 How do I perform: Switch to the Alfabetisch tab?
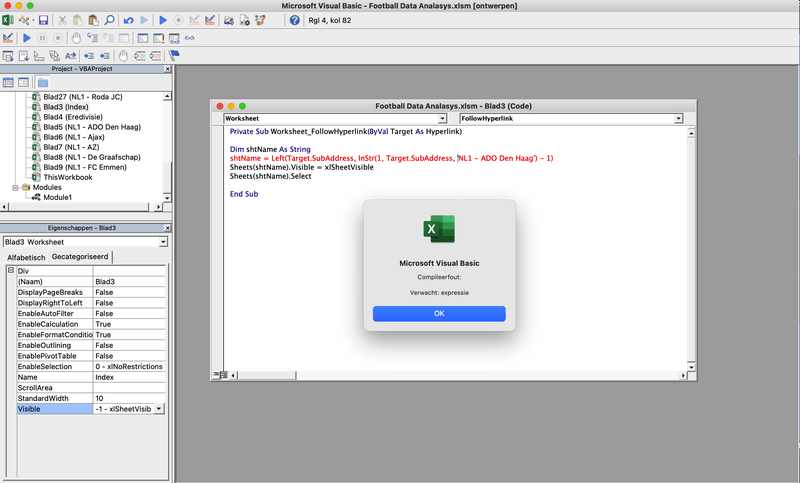point(26,258)
